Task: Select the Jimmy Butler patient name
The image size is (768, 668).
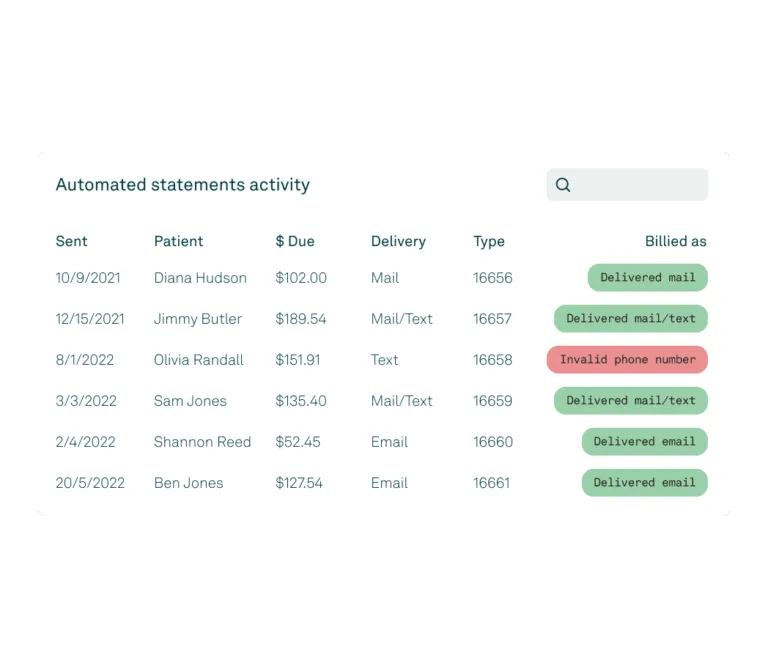Action: [x=198, y=319]
